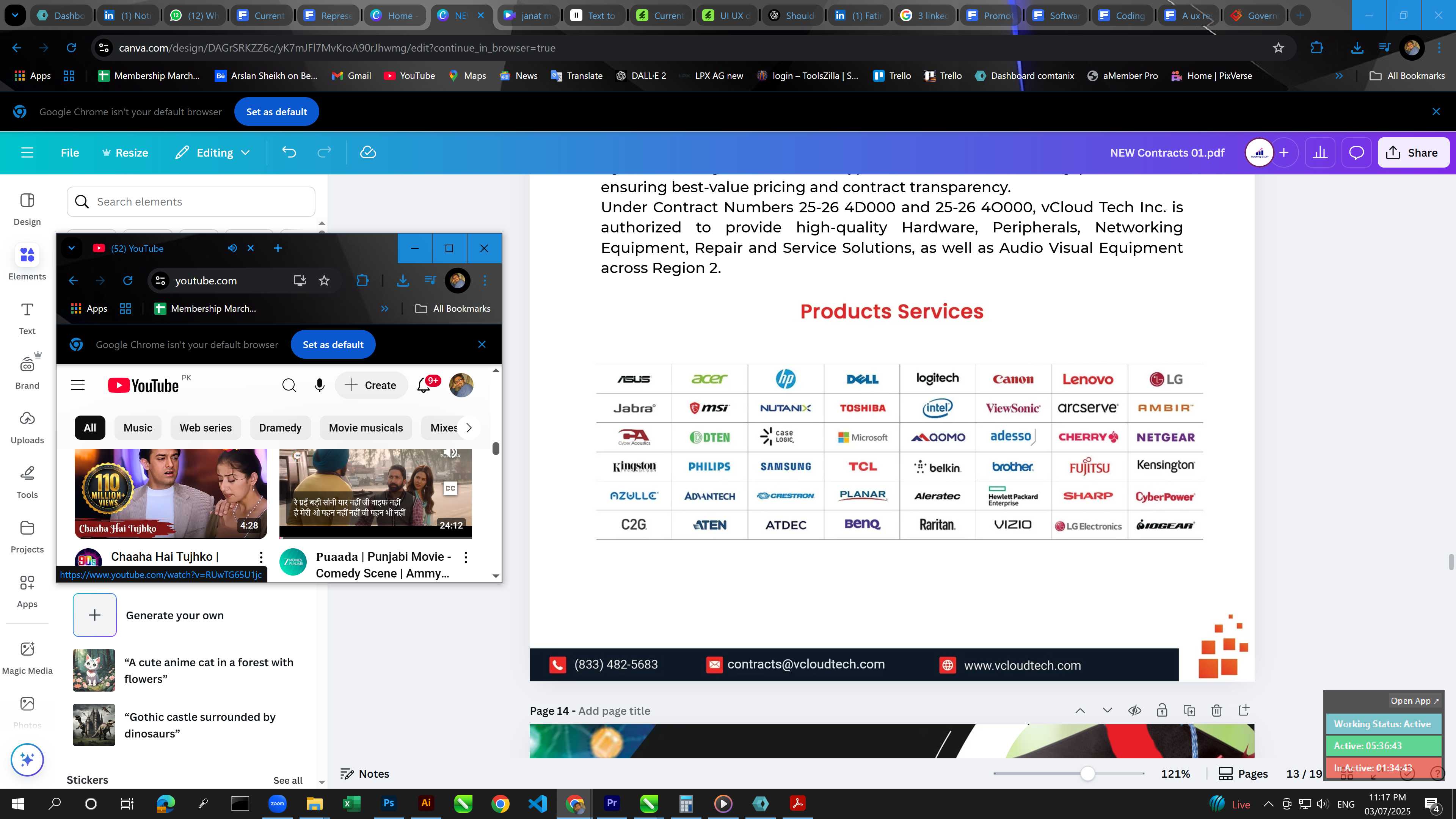Open options menu for Chaaha Hai Tujhko video

[x=260, y=557]
